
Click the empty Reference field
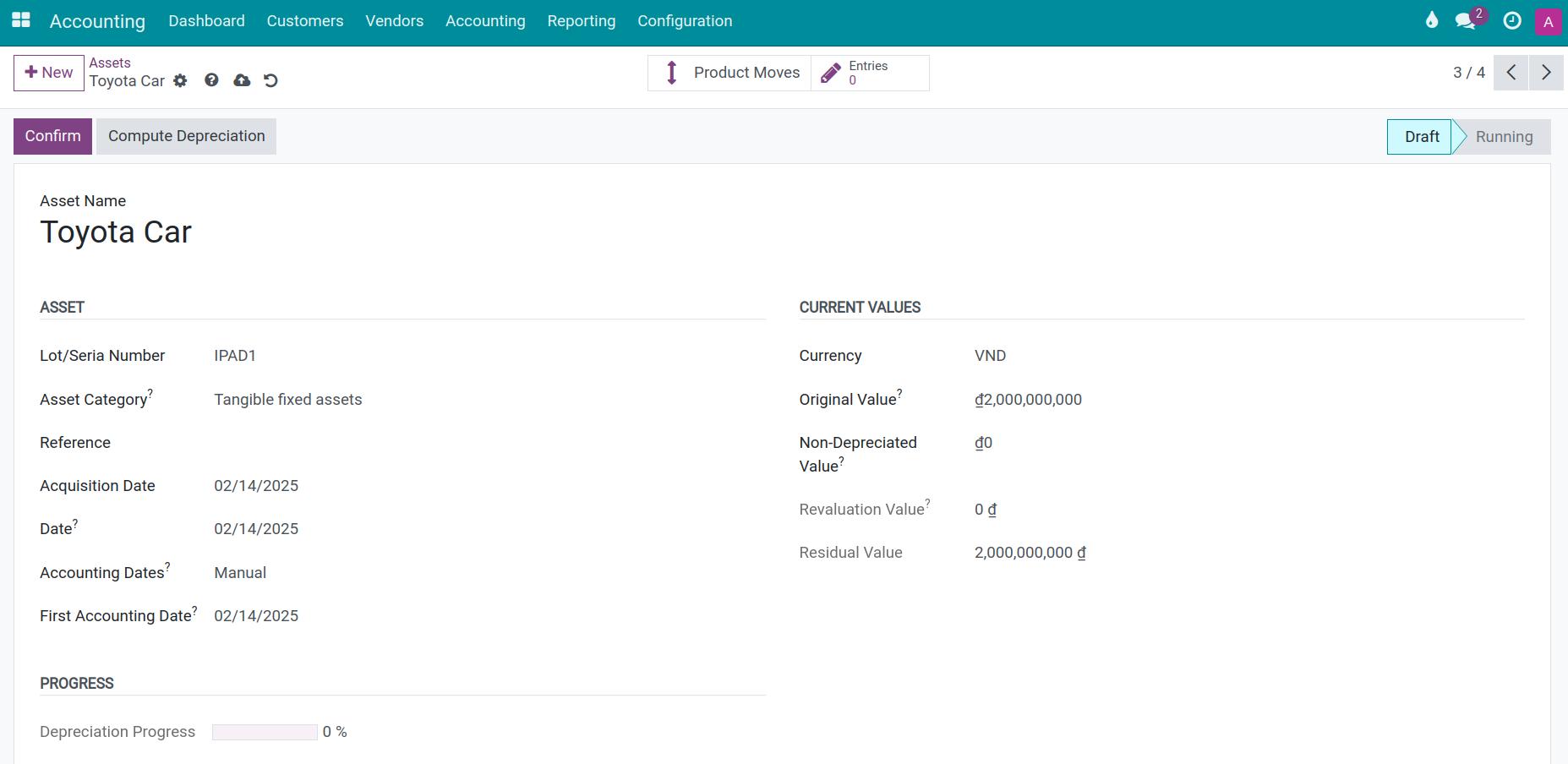coord(489,443)
